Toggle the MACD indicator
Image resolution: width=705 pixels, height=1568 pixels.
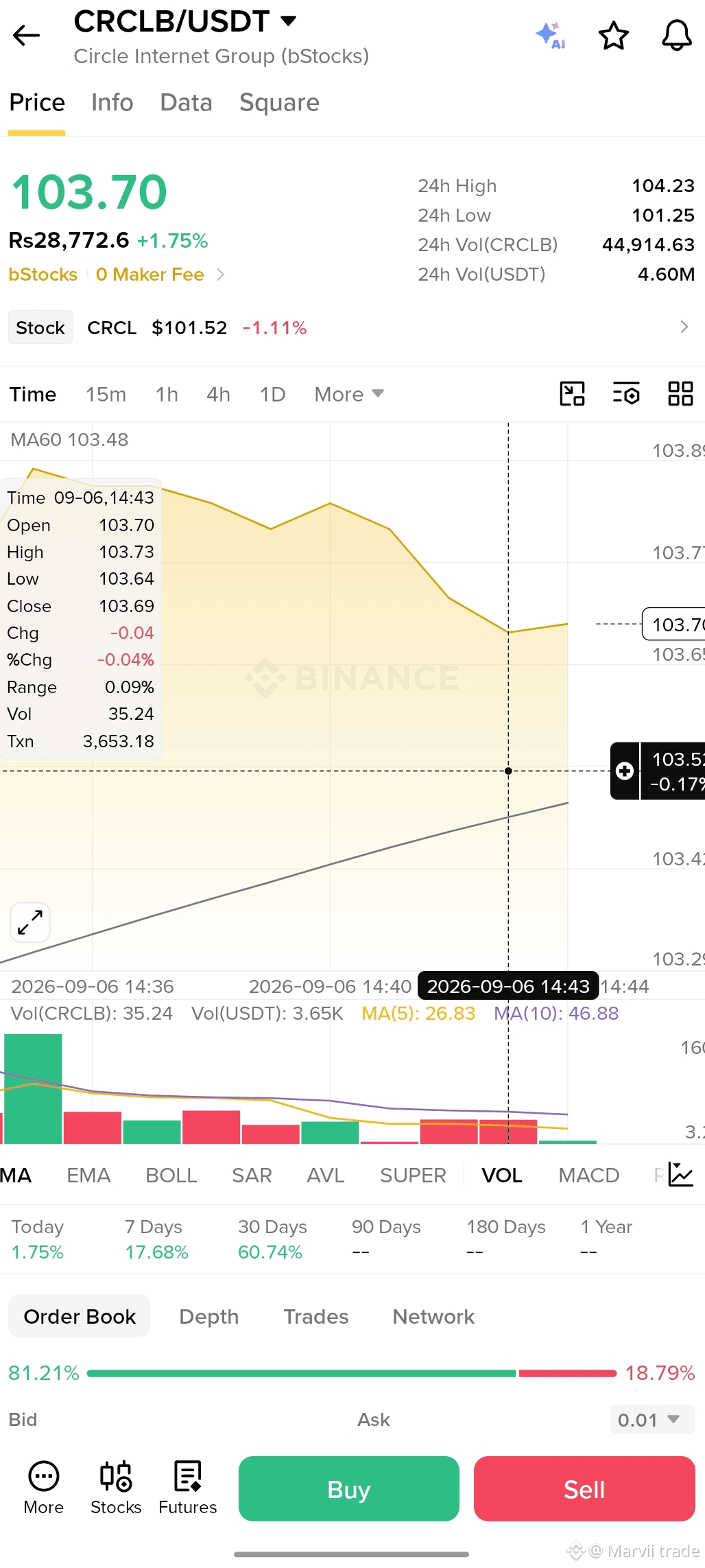(589, 1175)
